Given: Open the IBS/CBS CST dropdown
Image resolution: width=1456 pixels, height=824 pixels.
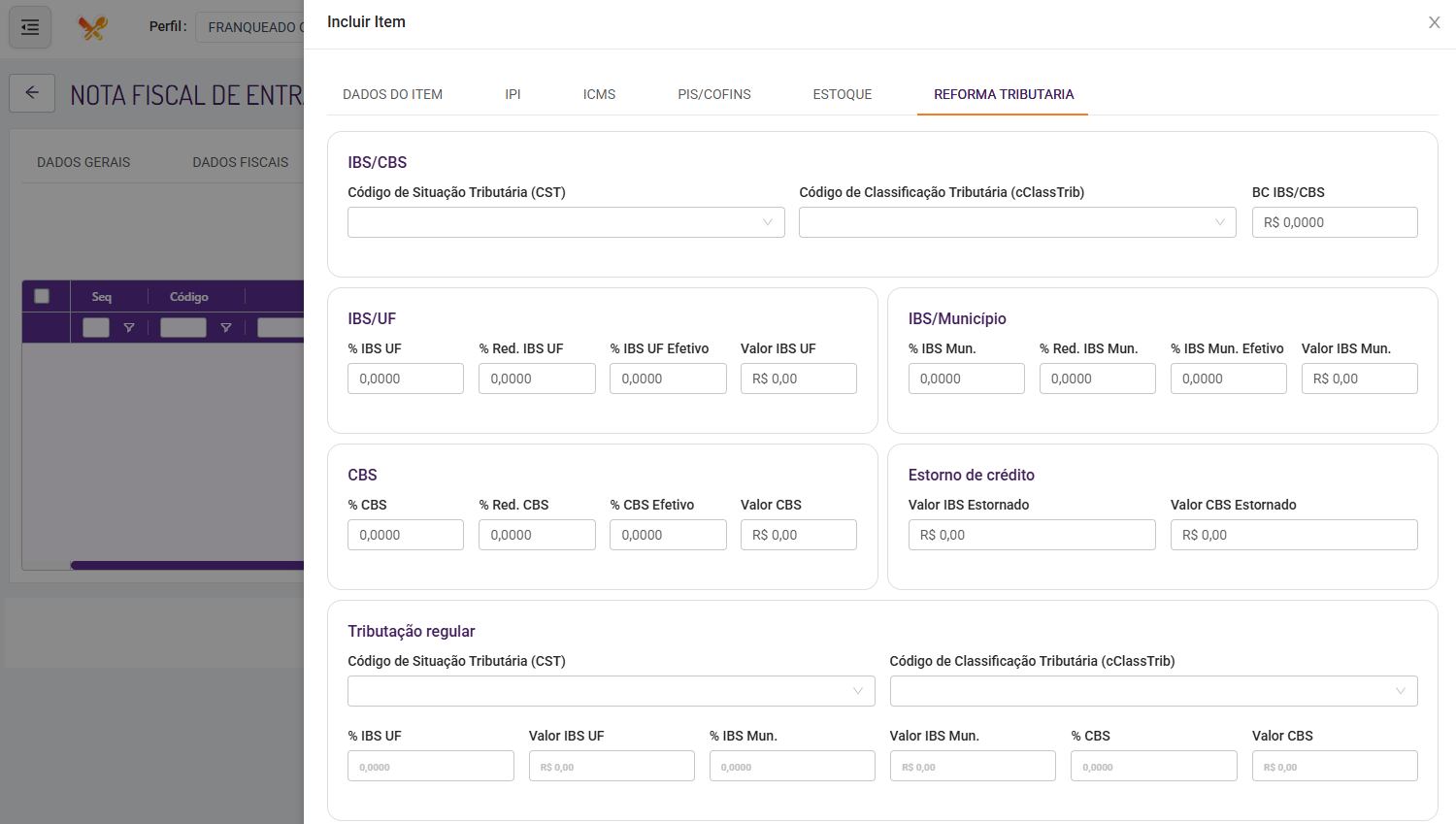Looking at the screenshot, I should point(566,222).
